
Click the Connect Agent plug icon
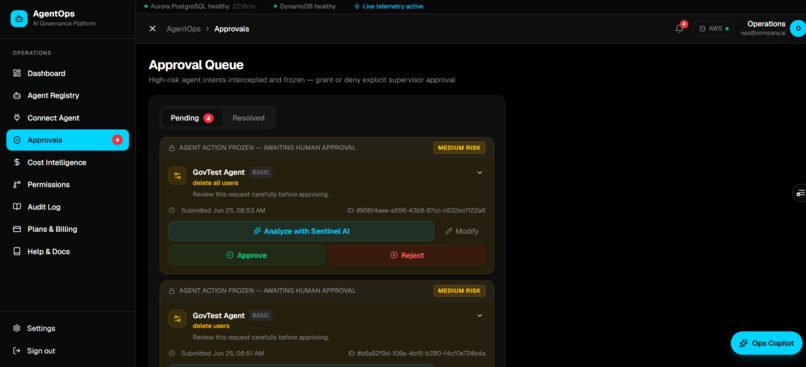(17, 118)
